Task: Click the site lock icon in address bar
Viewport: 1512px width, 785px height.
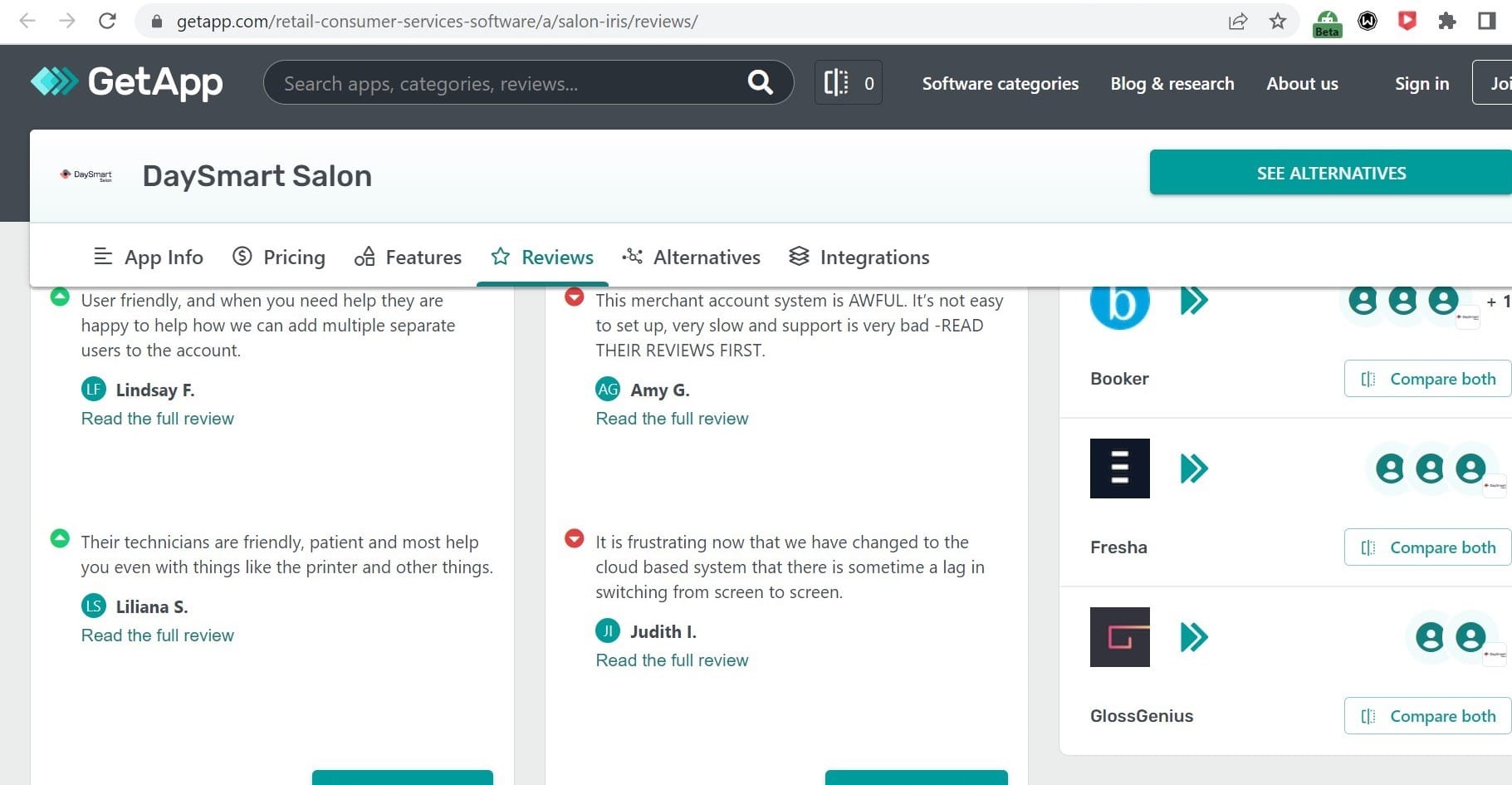Action: pyautogui.click(x=156, y=22)
